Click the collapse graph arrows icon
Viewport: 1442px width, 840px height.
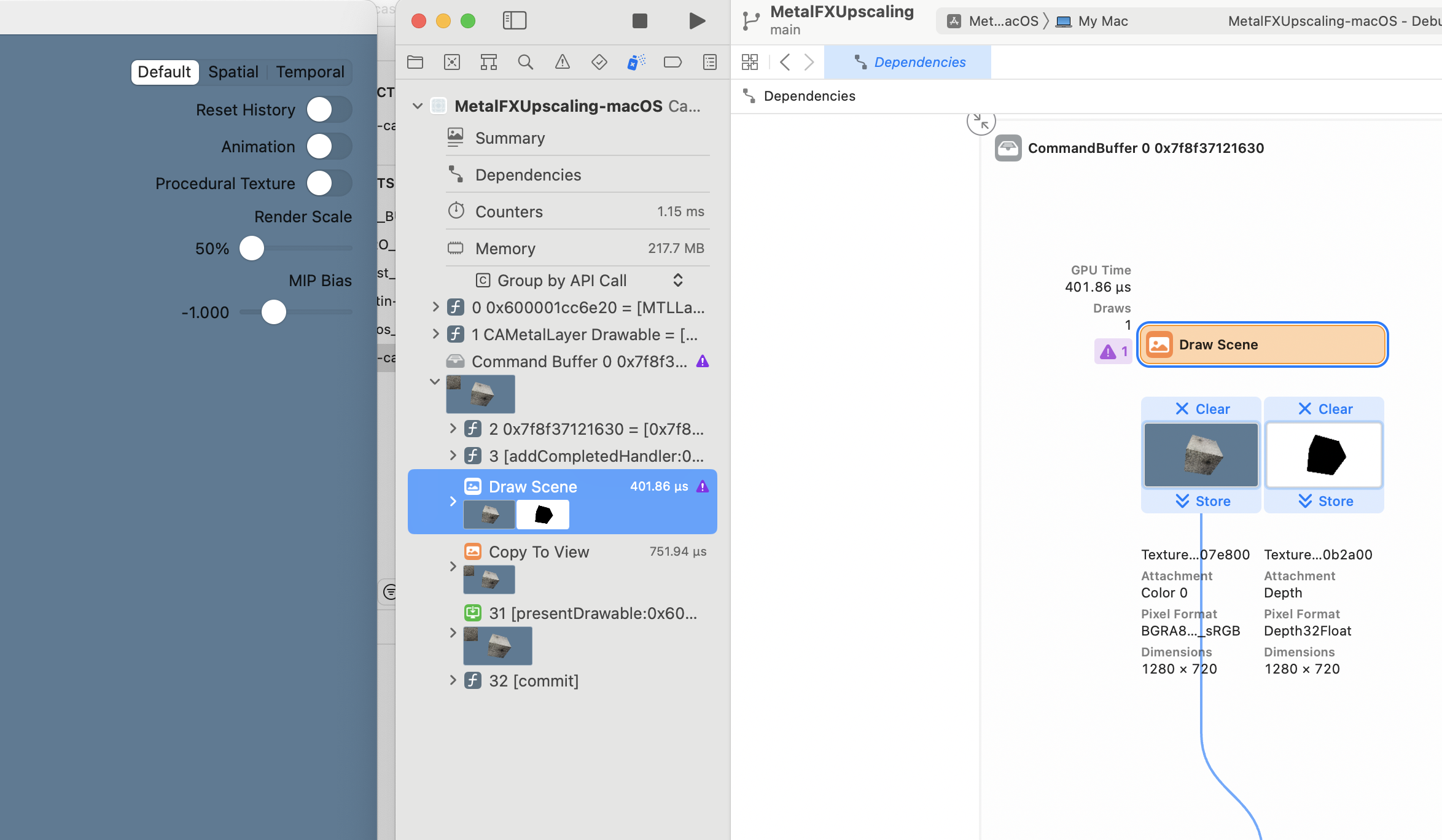pyautogui.click(x=981, y=122)
